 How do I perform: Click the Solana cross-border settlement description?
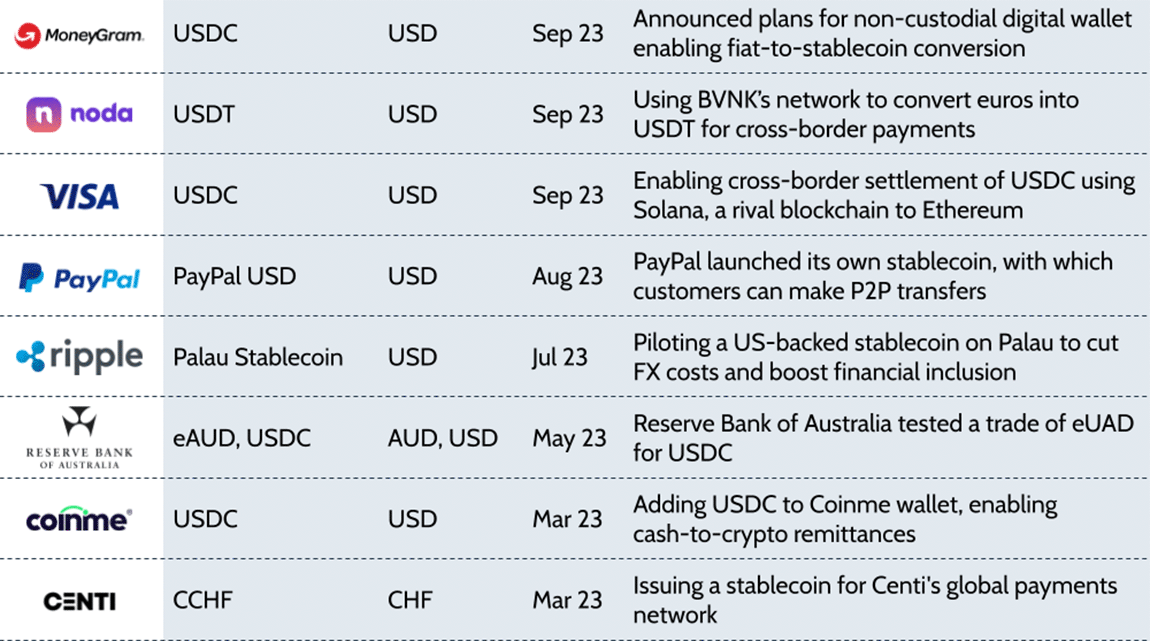883,196
